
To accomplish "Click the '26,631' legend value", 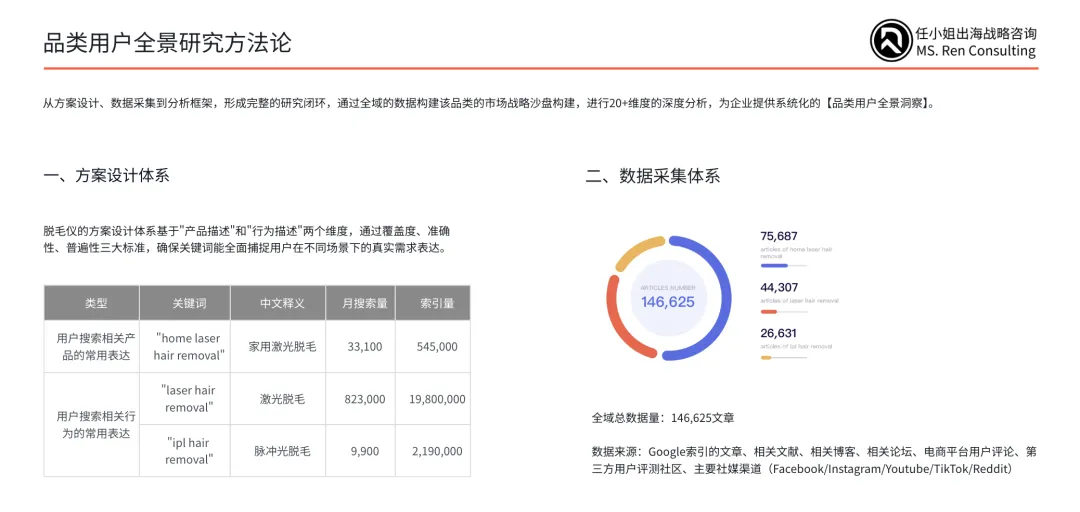I will [779, 334].
